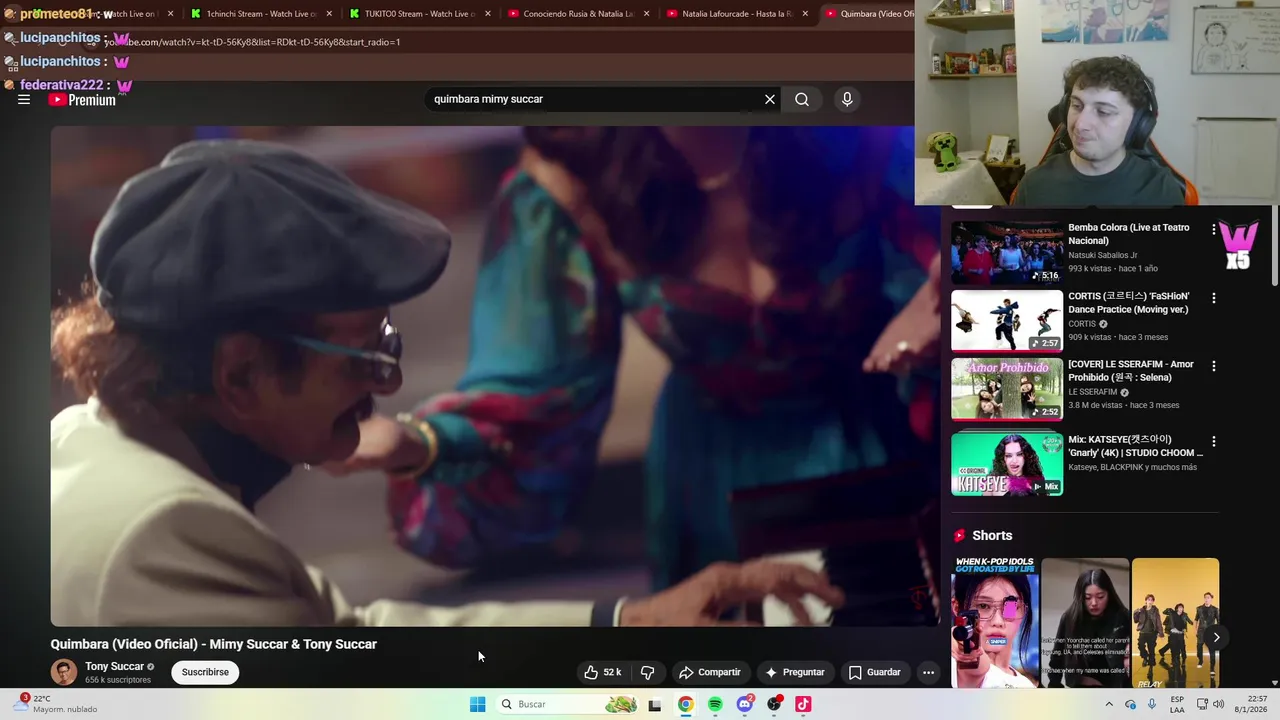Open volume control in system tray

pyautogui.click(x=1218, y=704)
